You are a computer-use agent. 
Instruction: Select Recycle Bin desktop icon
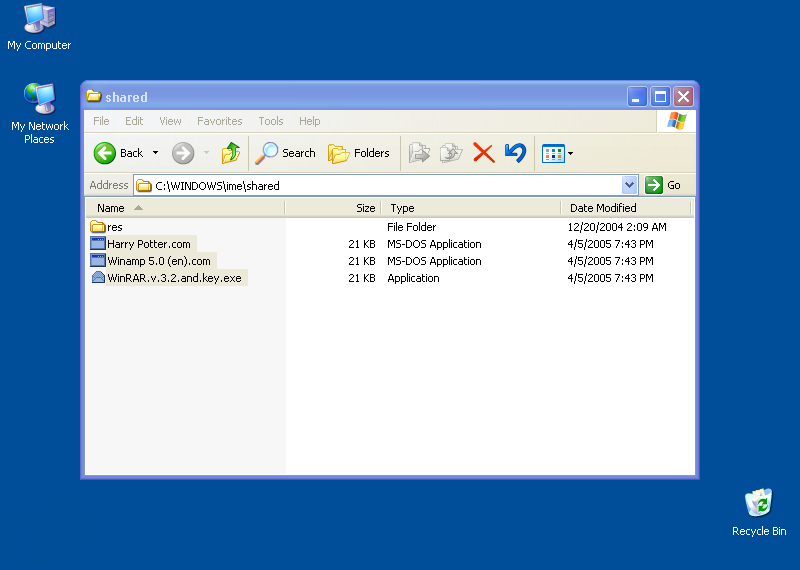759,513
